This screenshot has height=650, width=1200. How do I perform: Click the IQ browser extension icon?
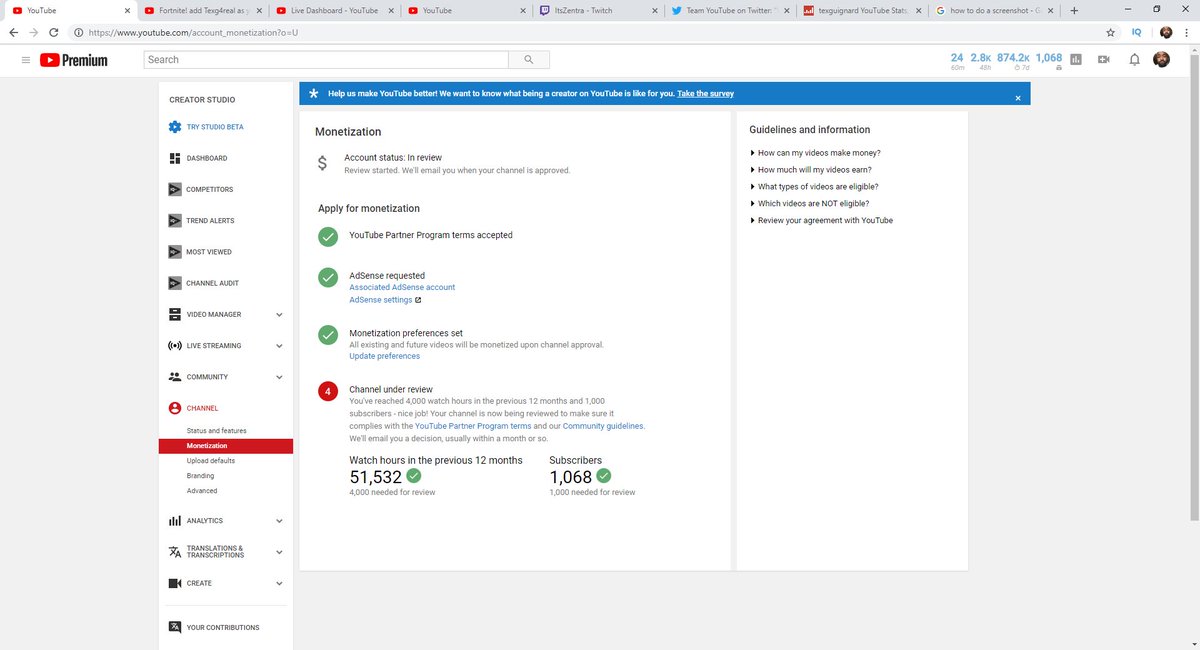coord(1136,32)
